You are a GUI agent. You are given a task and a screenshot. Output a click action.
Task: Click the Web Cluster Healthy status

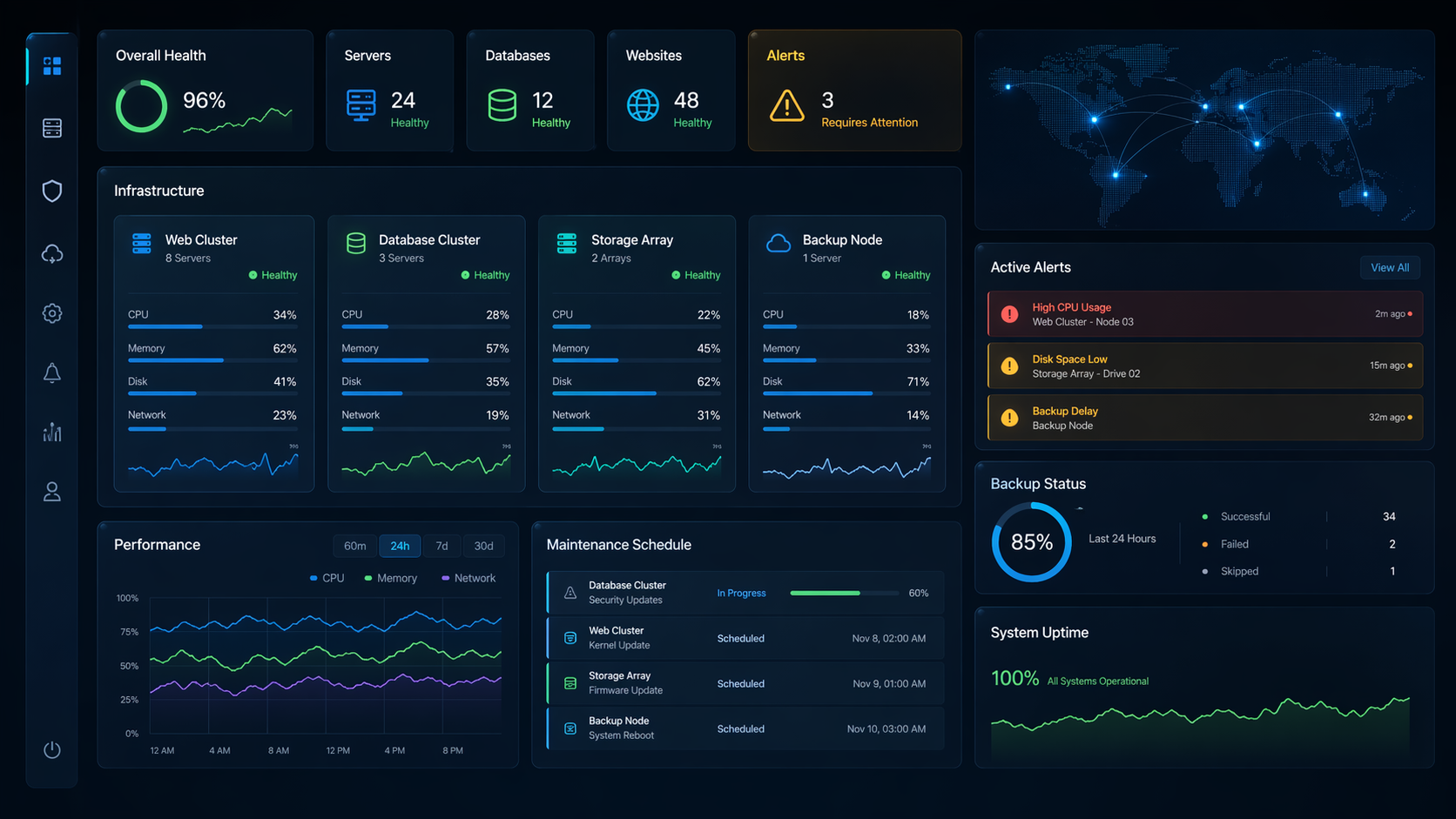[x=273, y=275]
